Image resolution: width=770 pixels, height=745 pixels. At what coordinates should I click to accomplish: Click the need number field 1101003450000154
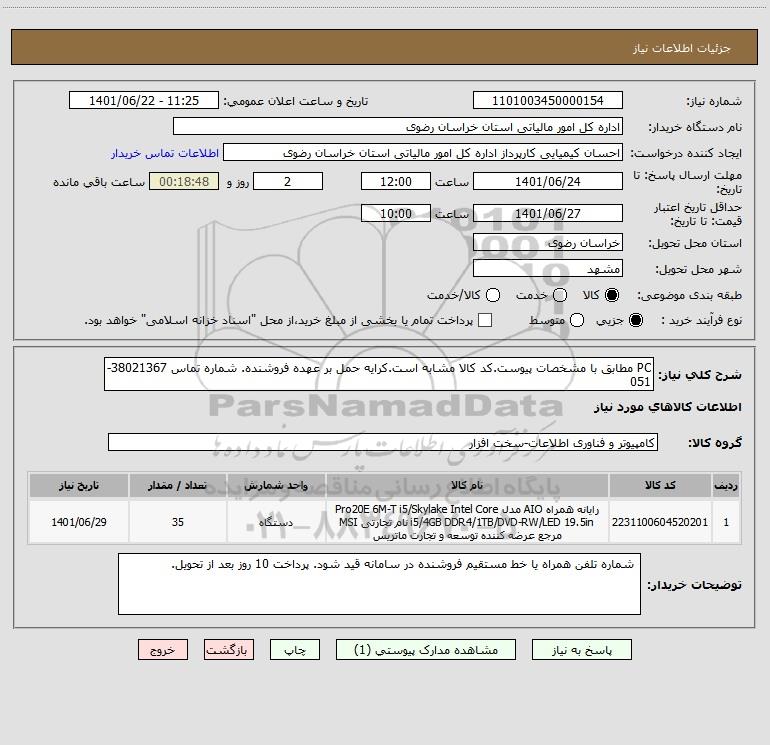tap(548, 101)
